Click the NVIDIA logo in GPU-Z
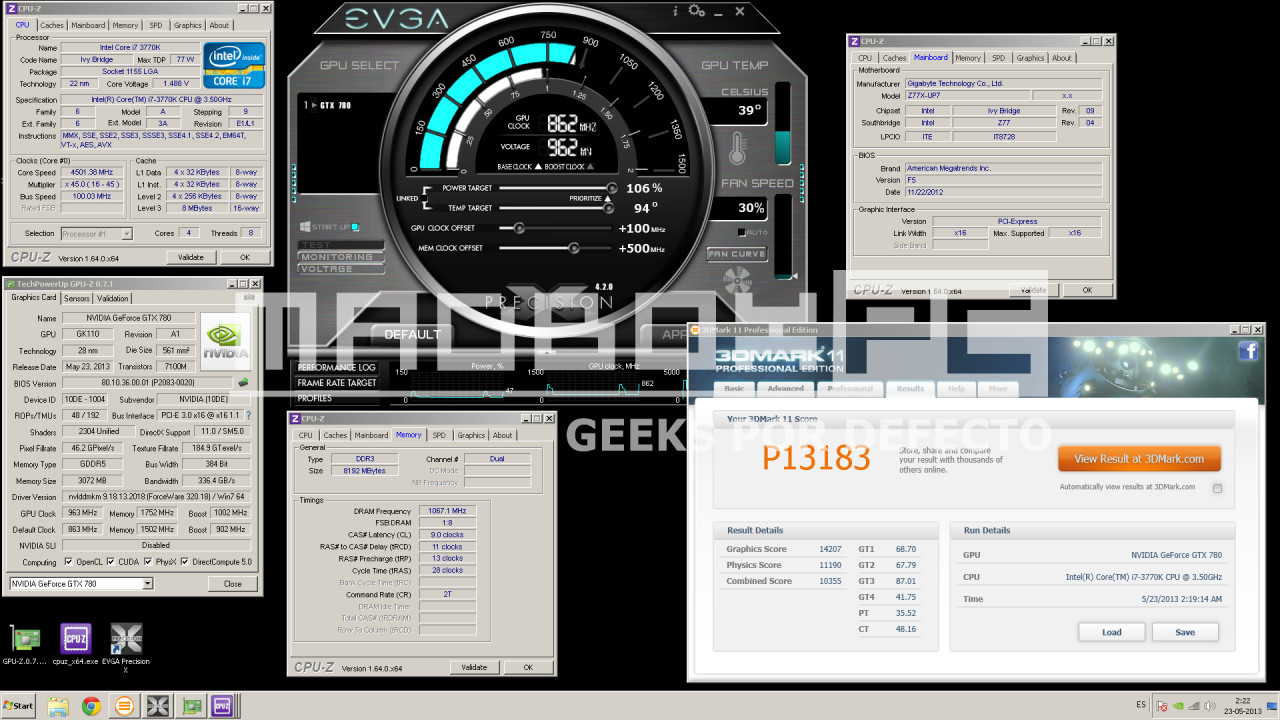Screen dimensions: 1280x720 [x=226, y=343]
